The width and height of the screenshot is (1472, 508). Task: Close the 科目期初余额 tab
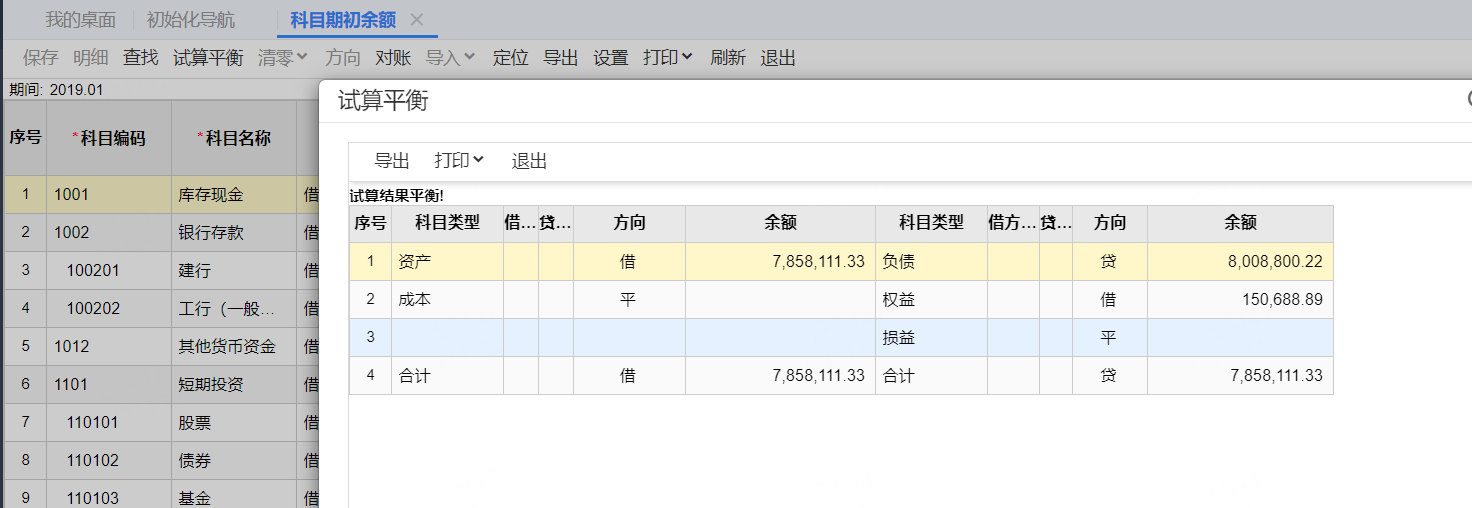(x=417, y=20)
